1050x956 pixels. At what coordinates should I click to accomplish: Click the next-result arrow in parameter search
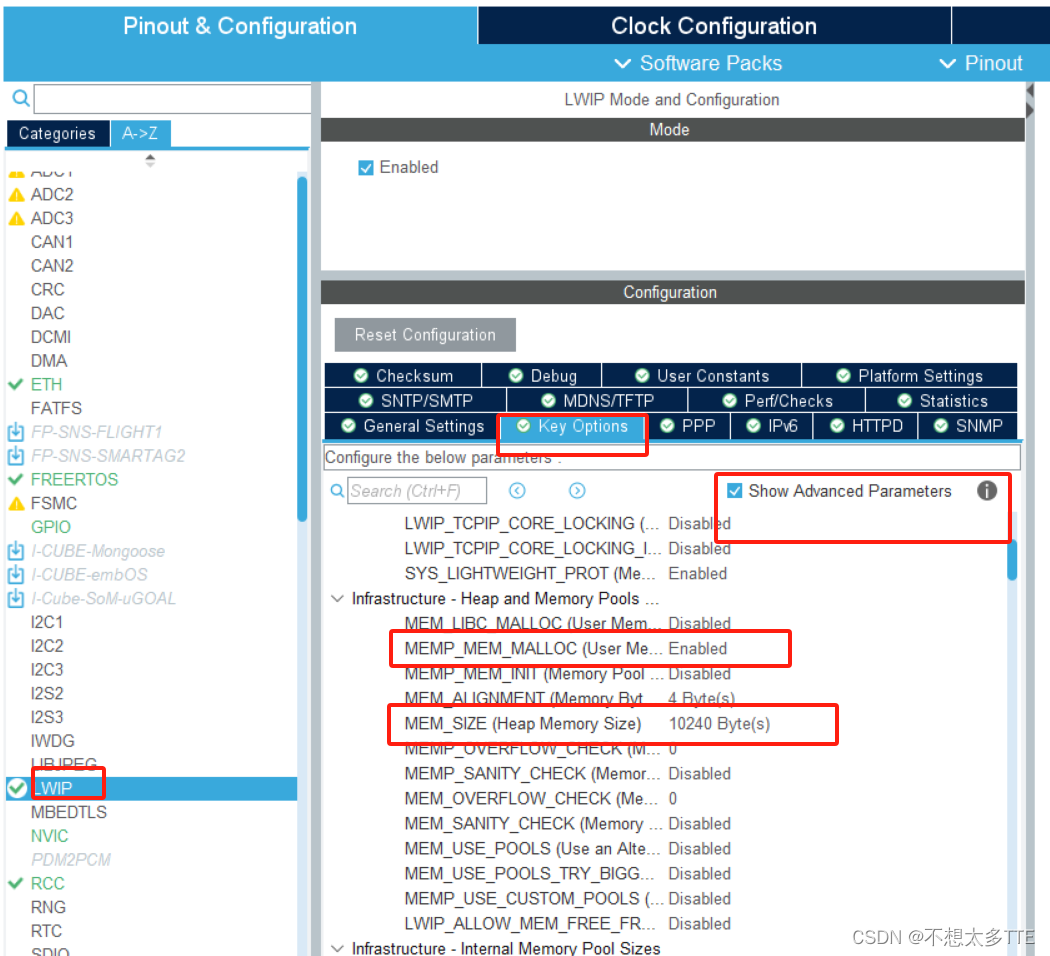coord(577,490)
